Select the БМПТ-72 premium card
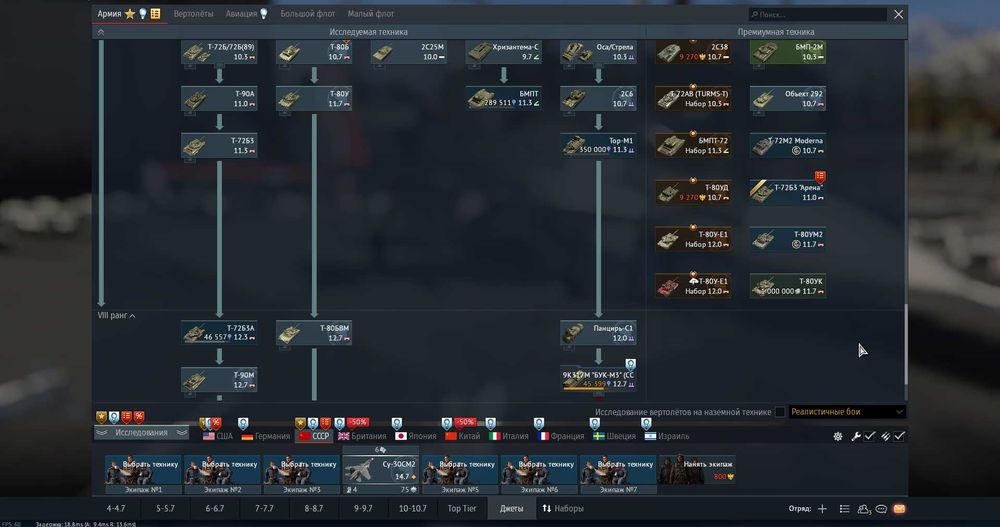The height and width of the screenshot is (527, 1000). tap(693, 145)
